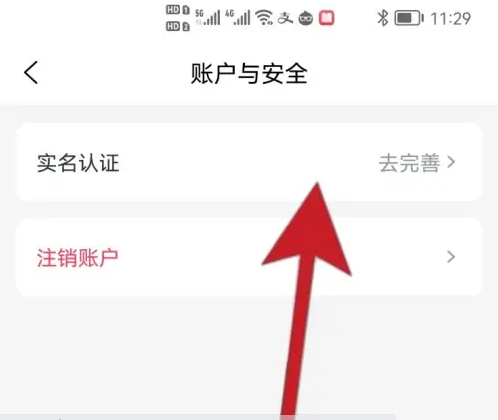Expand the chevron beside 去完善

tap(451, 162)
